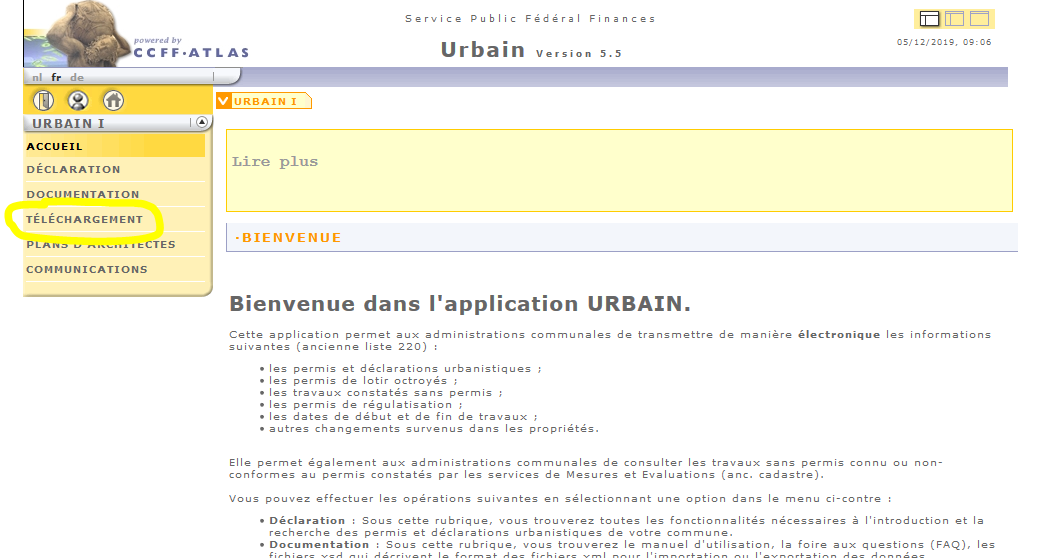Click the URBAIN I breadcrumb tab

tap(265, 101)
